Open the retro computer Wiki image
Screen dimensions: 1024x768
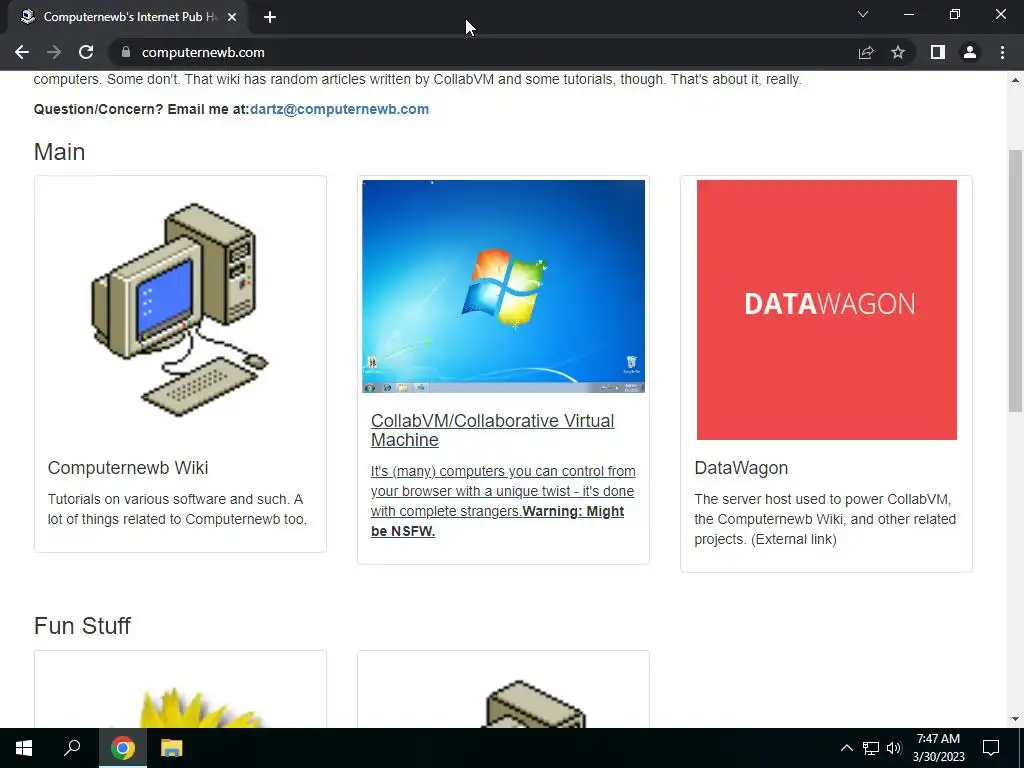(x=180, y=310)
